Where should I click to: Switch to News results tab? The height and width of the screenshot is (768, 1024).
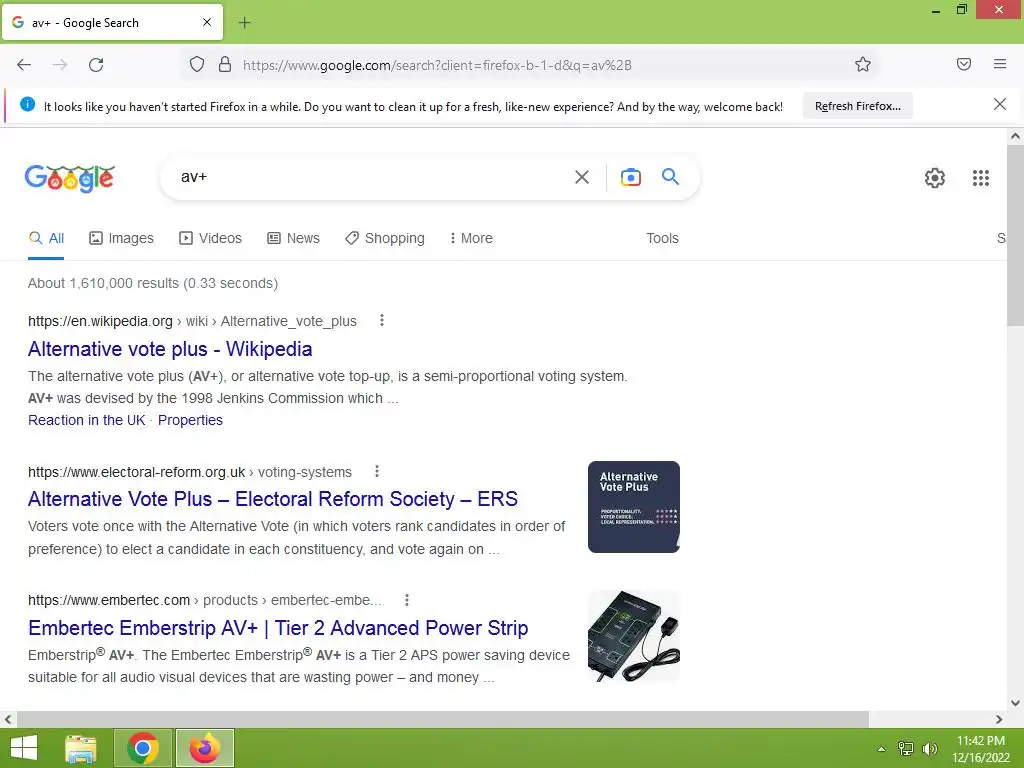[x=293, y=238]
